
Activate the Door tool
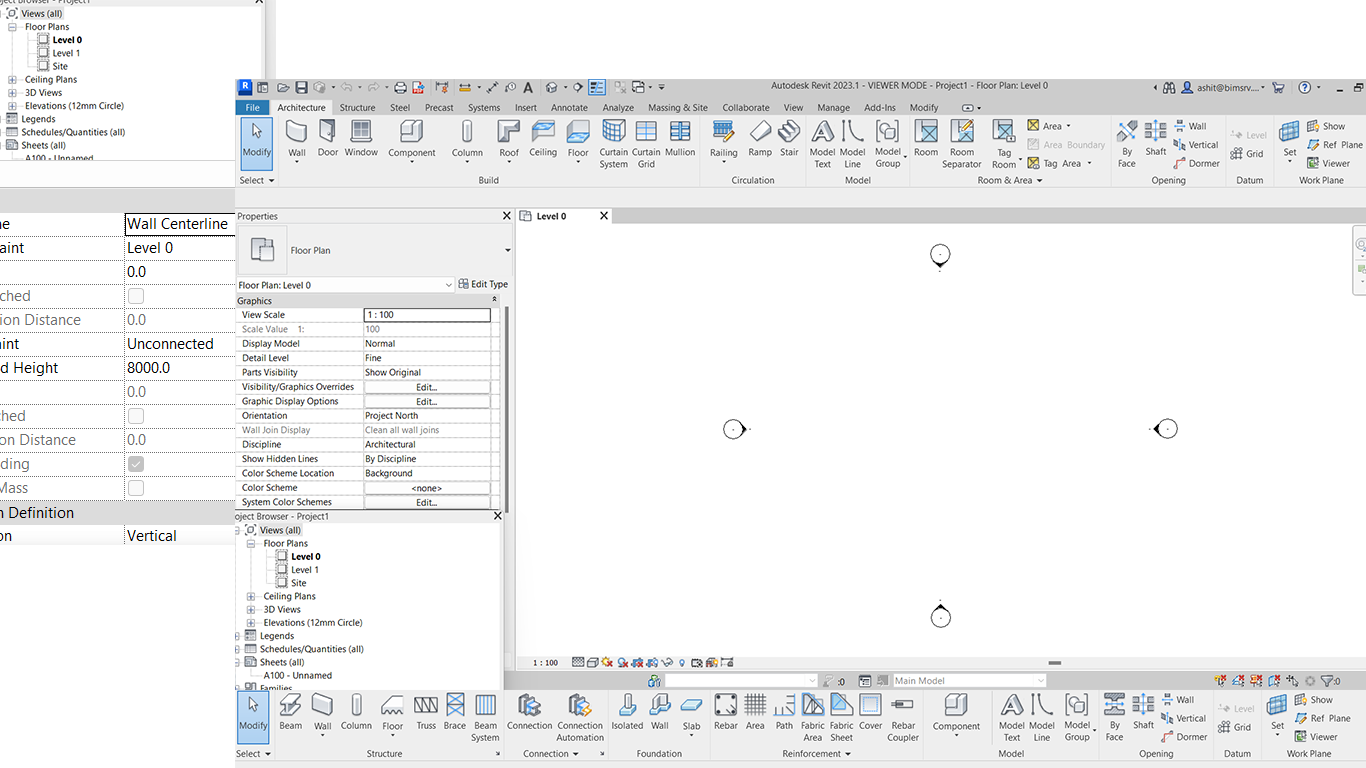pyautogui.click(x=328, y=140)
